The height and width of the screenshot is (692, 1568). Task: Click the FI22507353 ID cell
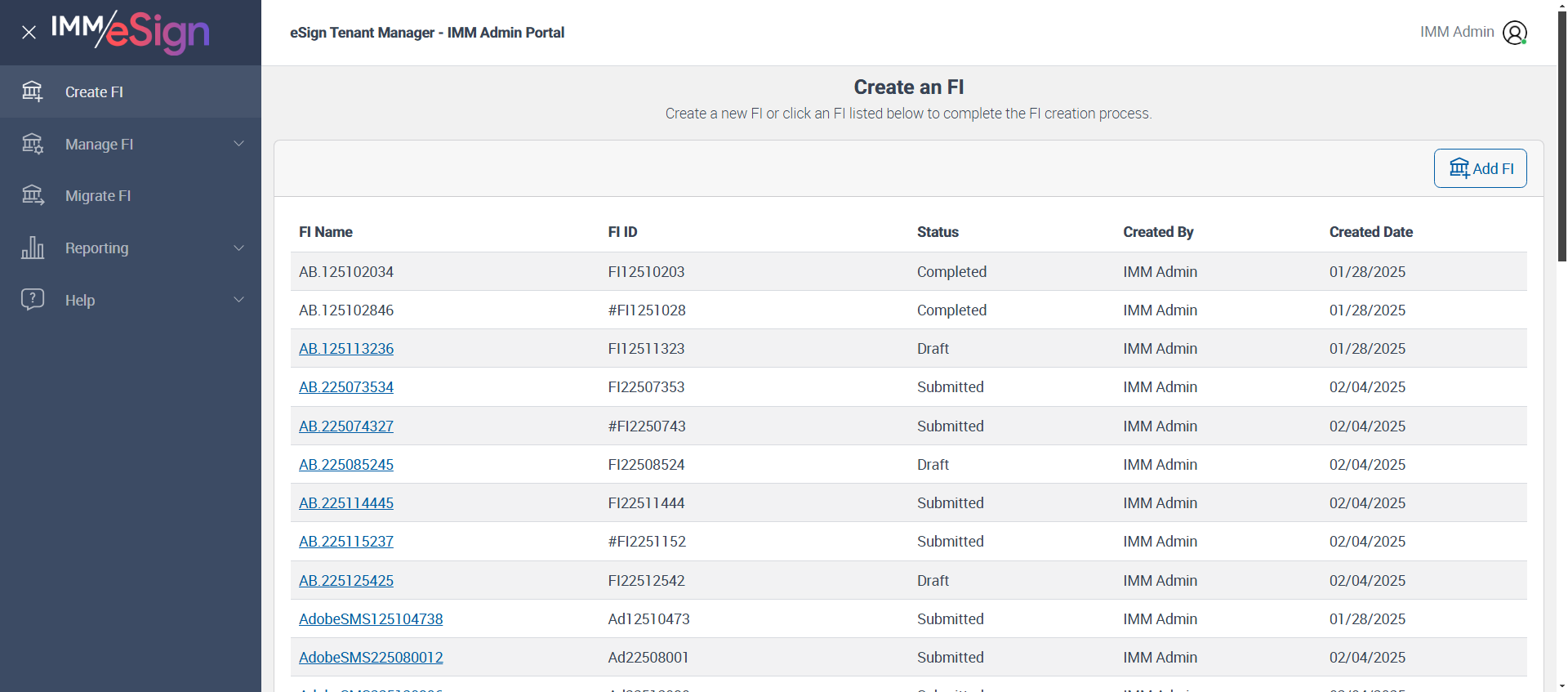(x=646, y=387)
